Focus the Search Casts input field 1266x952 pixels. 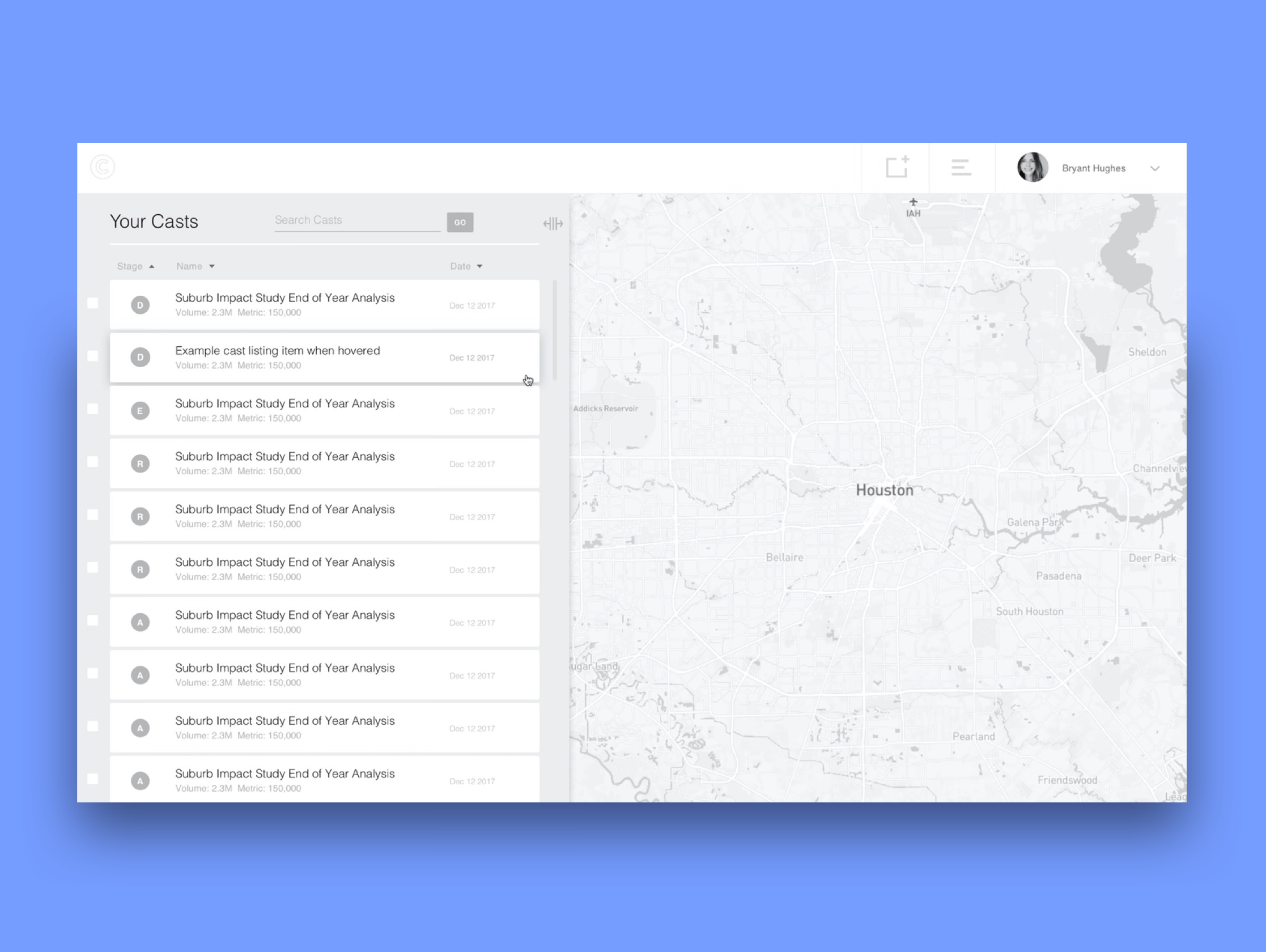pos(356,220)
